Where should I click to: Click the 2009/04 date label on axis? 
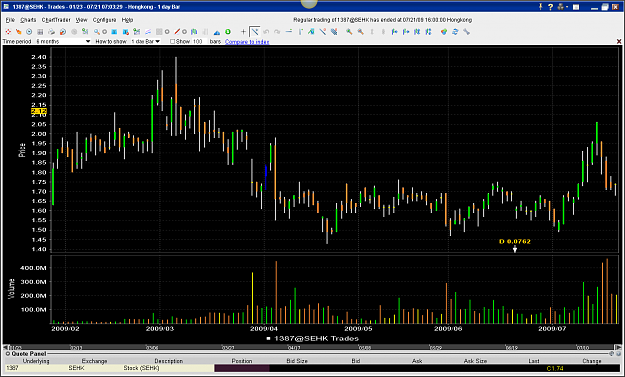(x=264, y=329)
